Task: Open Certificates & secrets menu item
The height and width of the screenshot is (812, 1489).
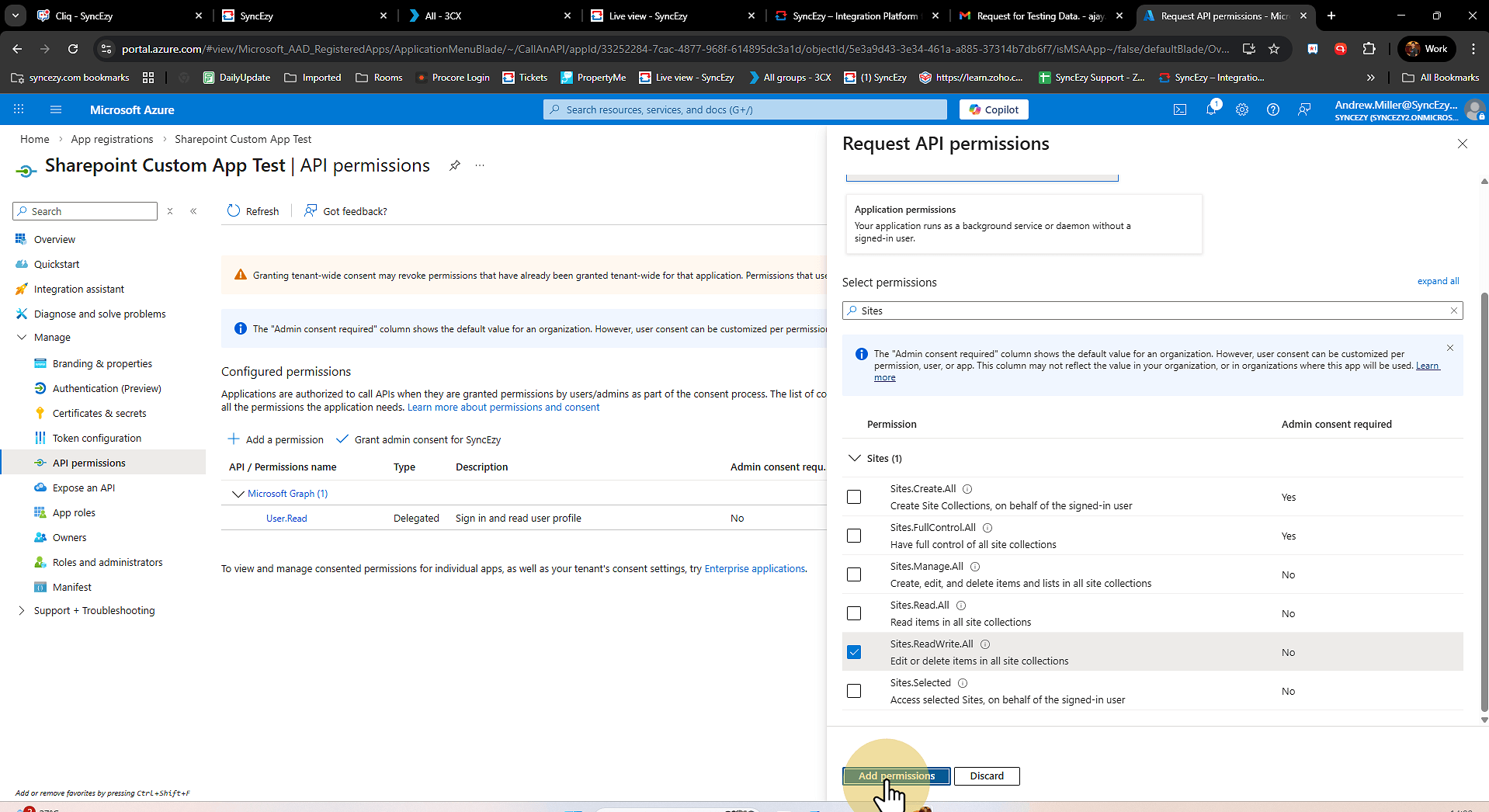Action: [x=99, y=413]
